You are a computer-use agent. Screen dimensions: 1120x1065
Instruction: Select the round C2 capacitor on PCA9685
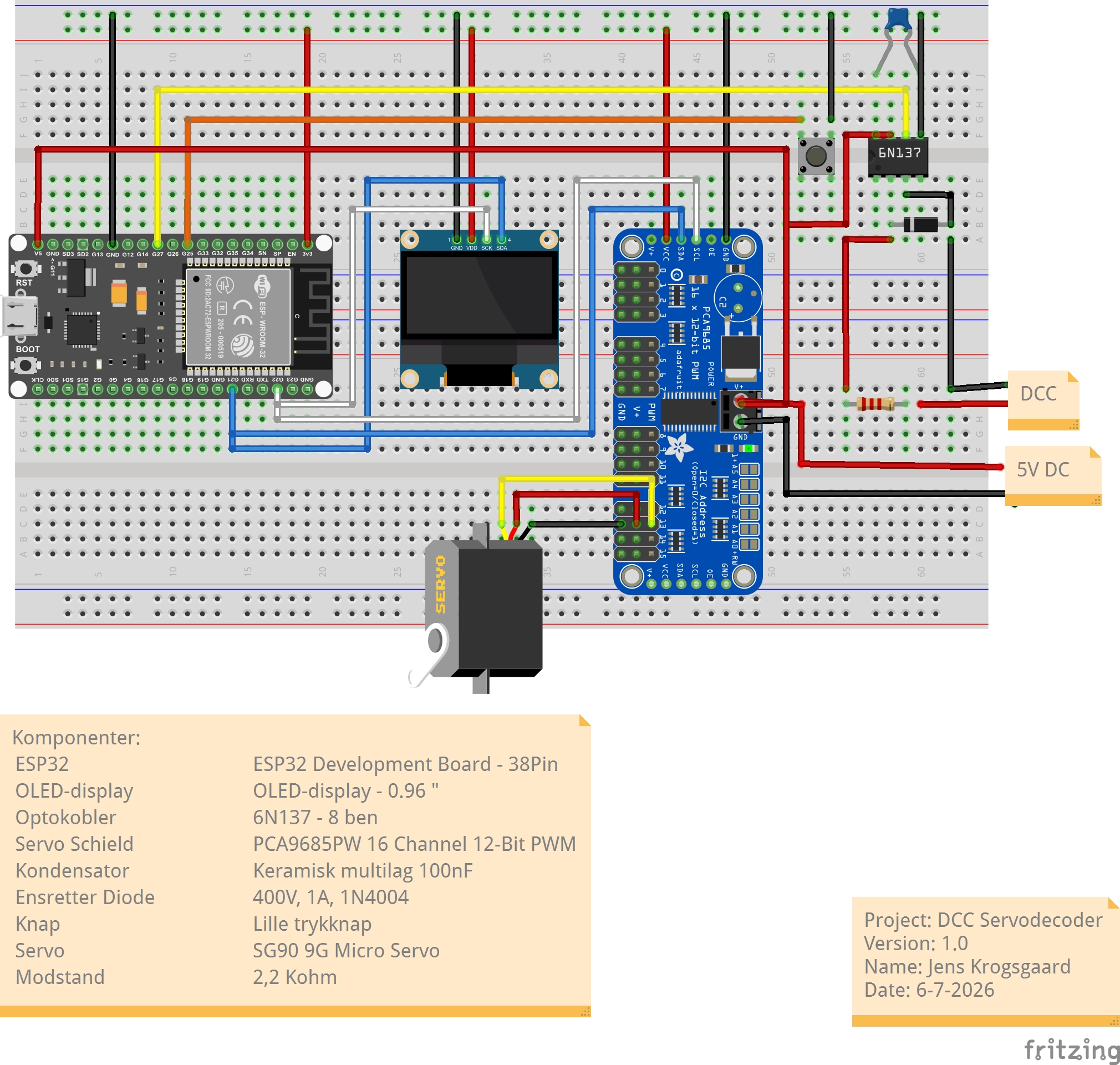pos(737,297)
